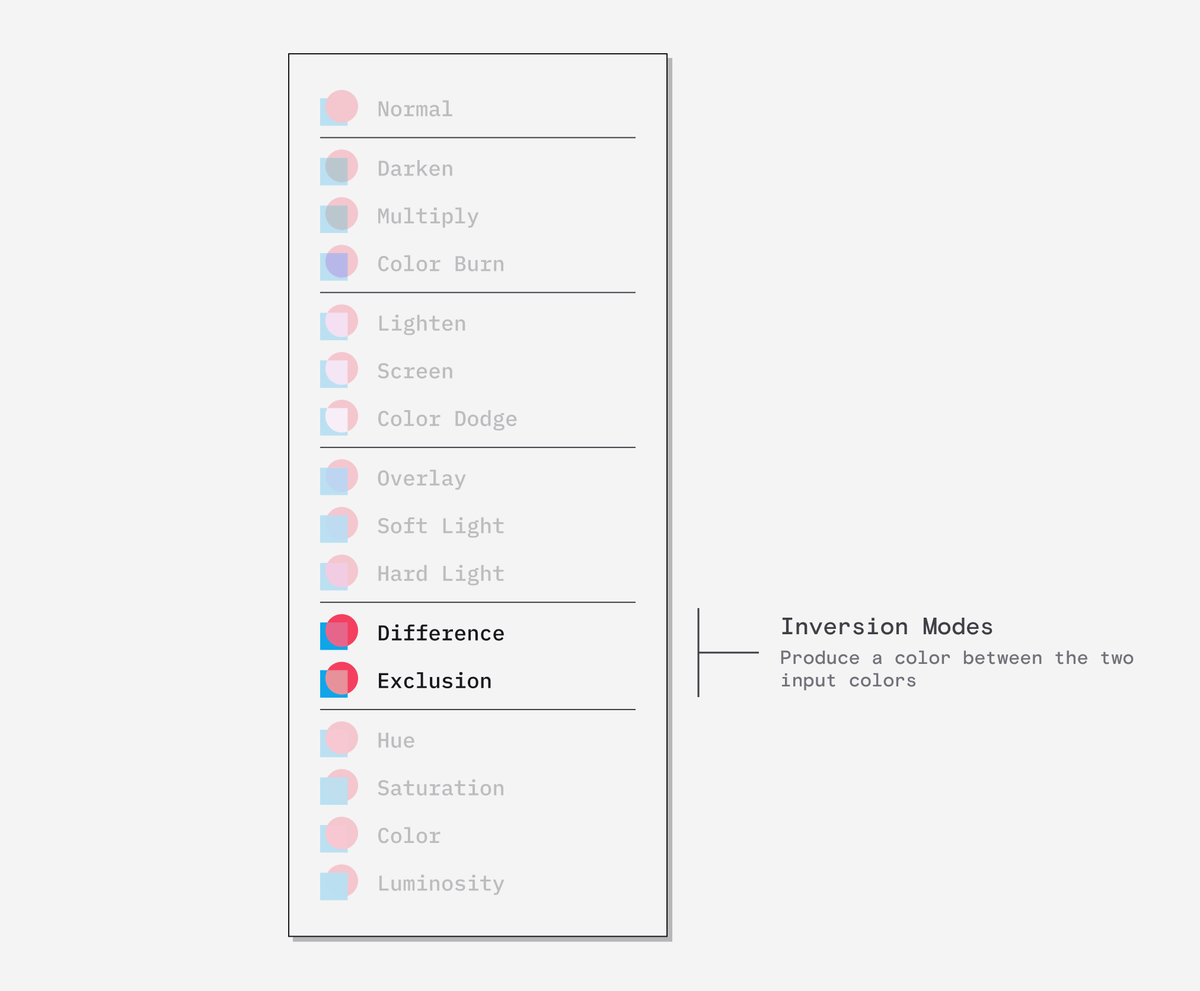Choose the Hard Light mode
Image resolution: width=1200 pixels, height=991 pixels.
pos(440,574)
